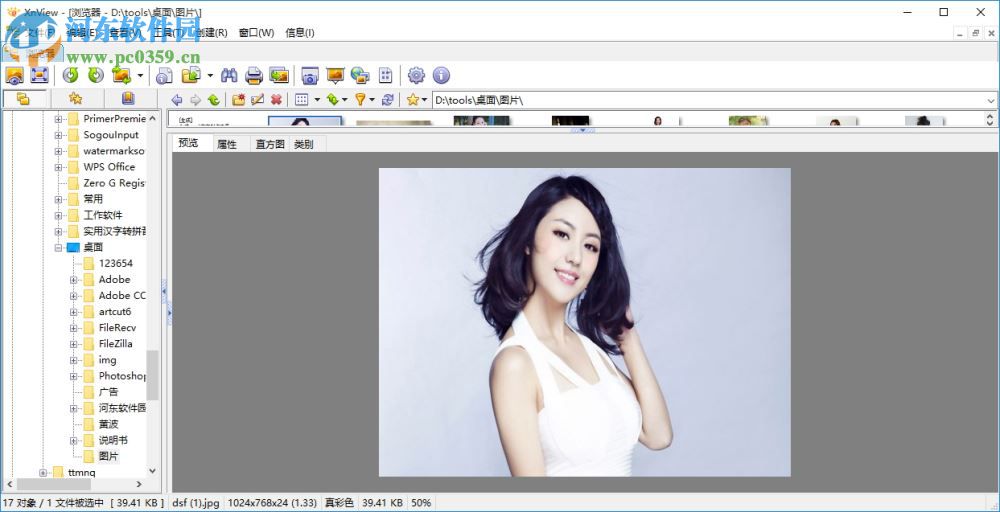
Task: Show the folders tree panel tab
Action: click(24, 99)
